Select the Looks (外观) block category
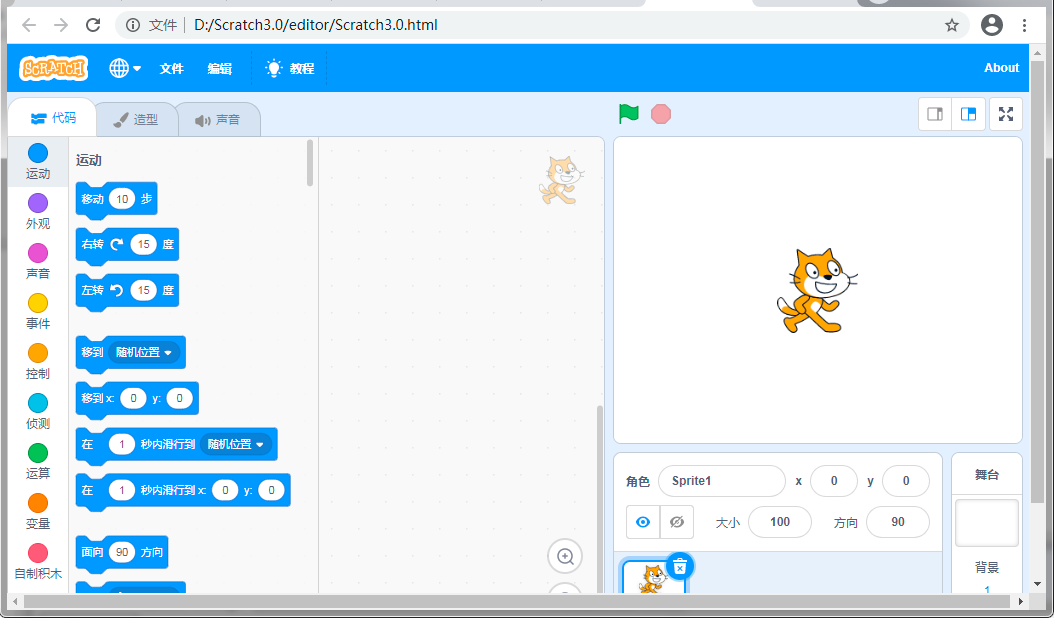This screenshot has height=619, width=1055. (x=37, y=212)
